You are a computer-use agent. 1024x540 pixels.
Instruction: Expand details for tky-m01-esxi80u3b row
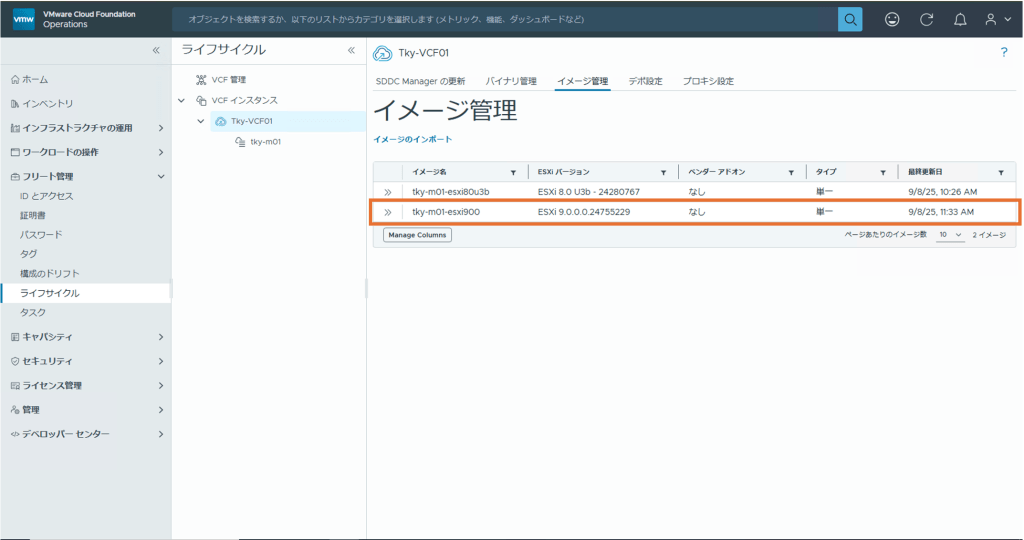coord(388,192)
